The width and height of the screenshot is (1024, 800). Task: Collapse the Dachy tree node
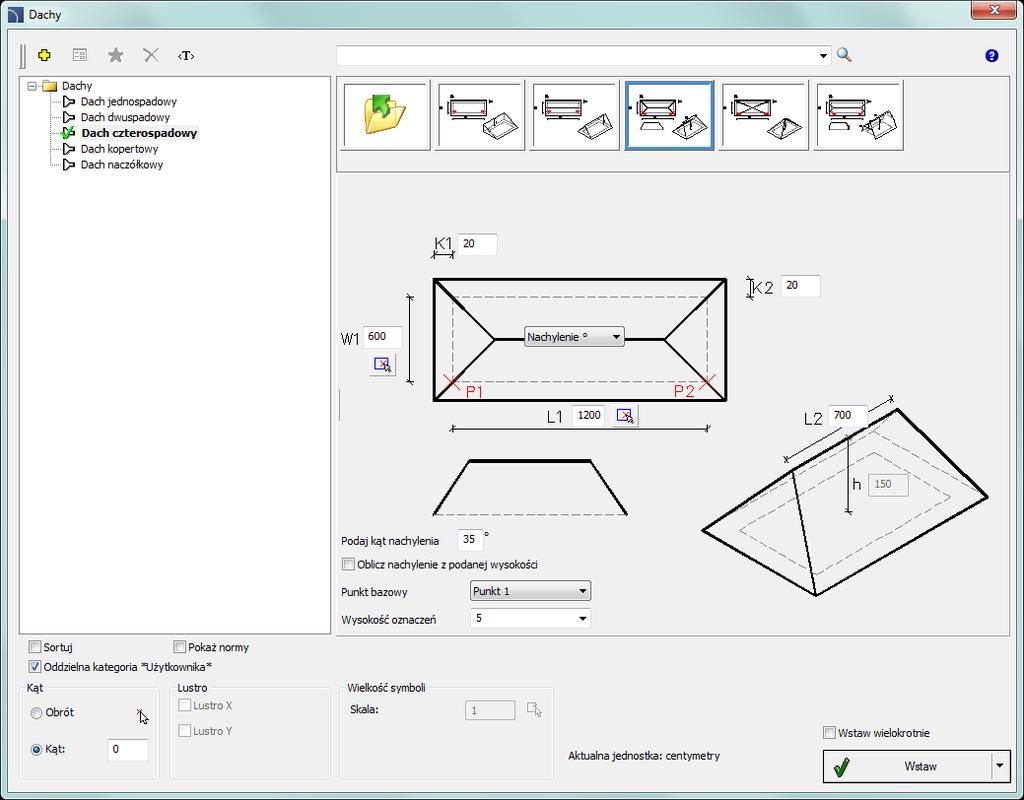click(x=32, y=86)
